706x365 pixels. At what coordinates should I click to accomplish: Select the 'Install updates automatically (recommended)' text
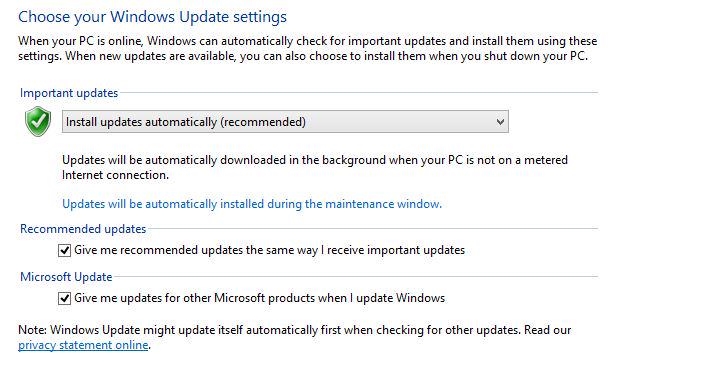pos(186,122)
